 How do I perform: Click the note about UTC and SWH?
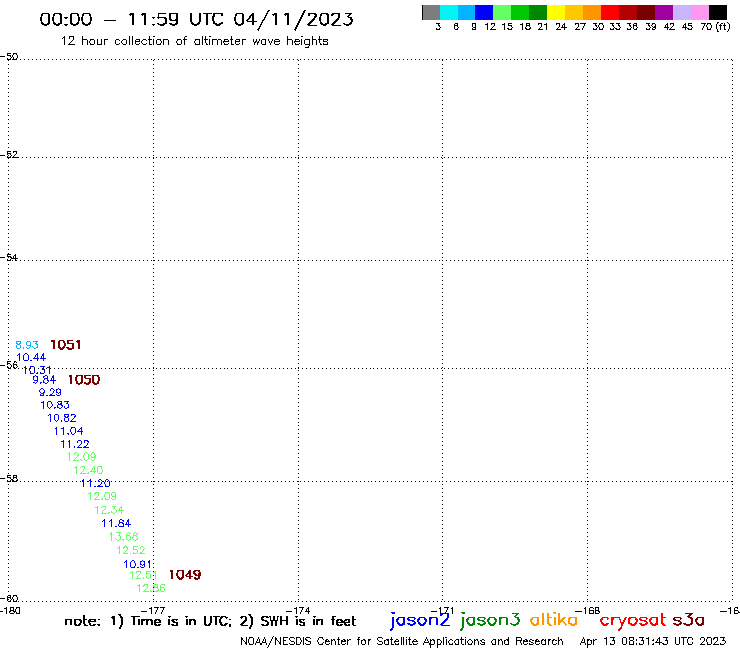click(210, 621)
